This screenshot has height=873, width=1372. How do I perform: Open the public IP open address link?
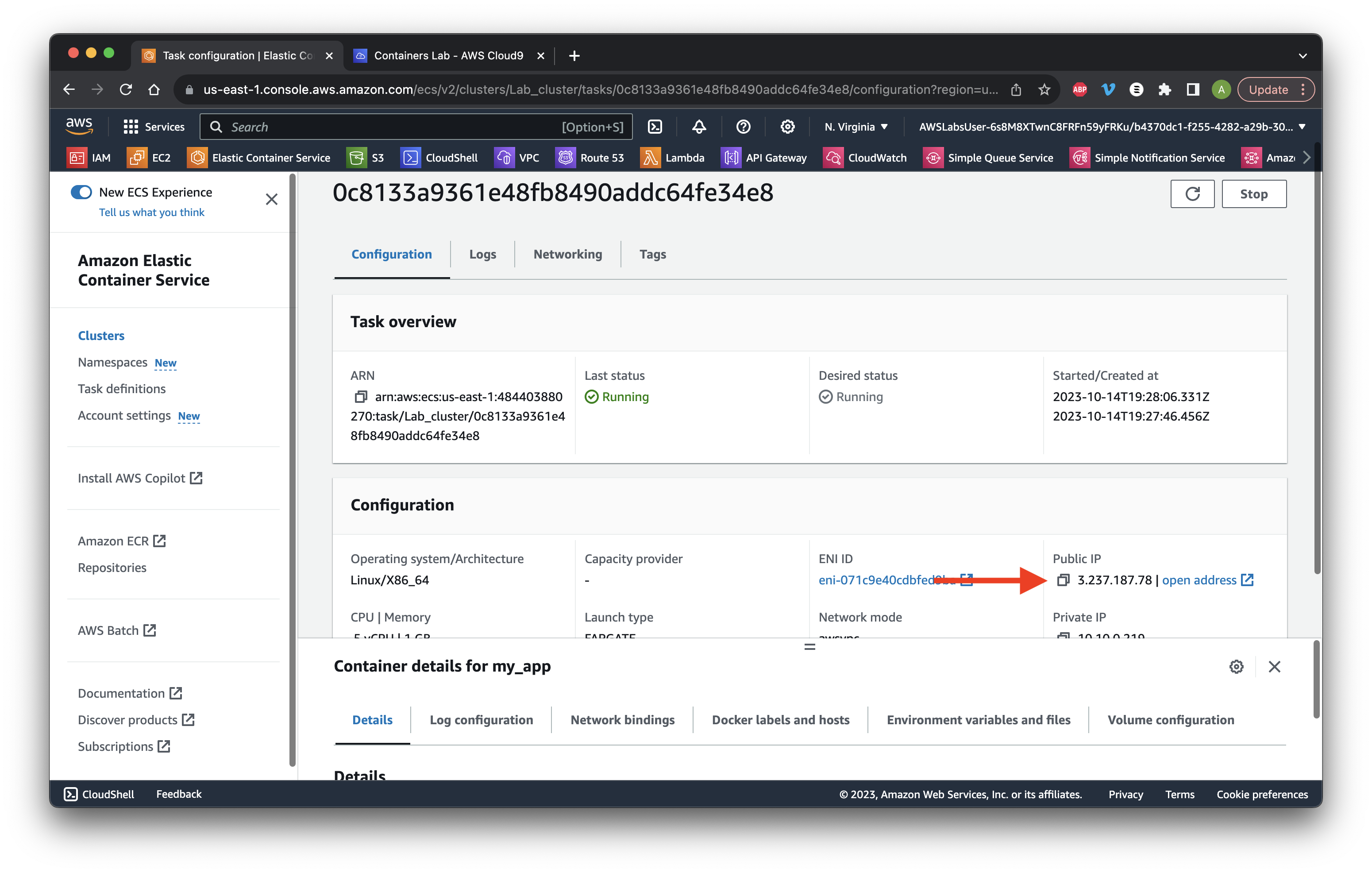[1208, 580]
